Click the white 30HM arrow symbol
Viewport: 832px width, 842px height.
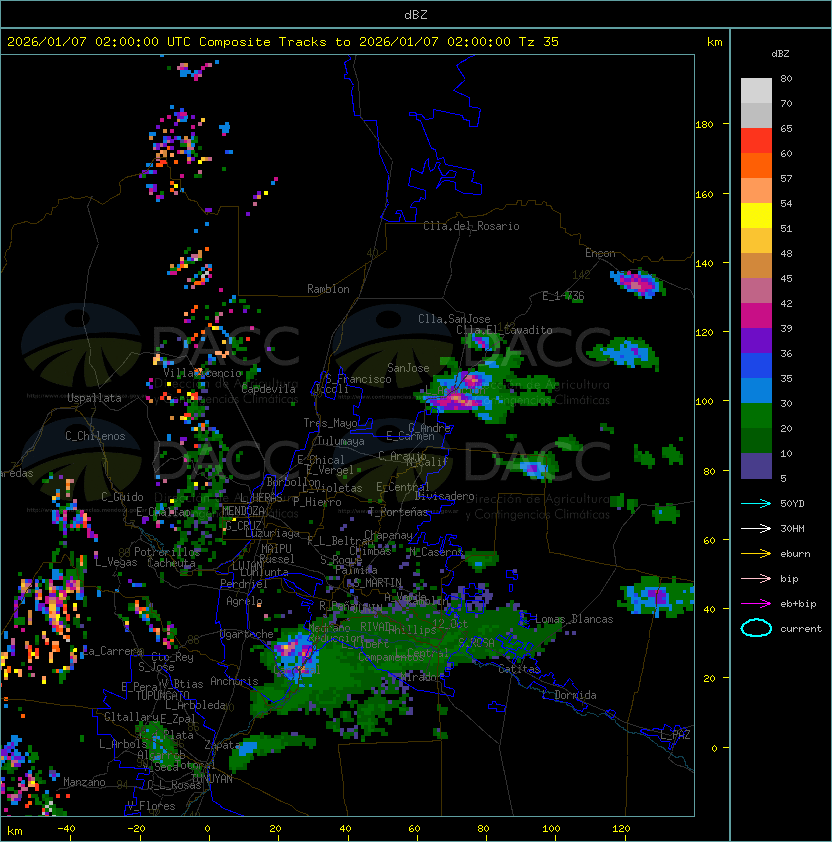(x=756, y=528)
